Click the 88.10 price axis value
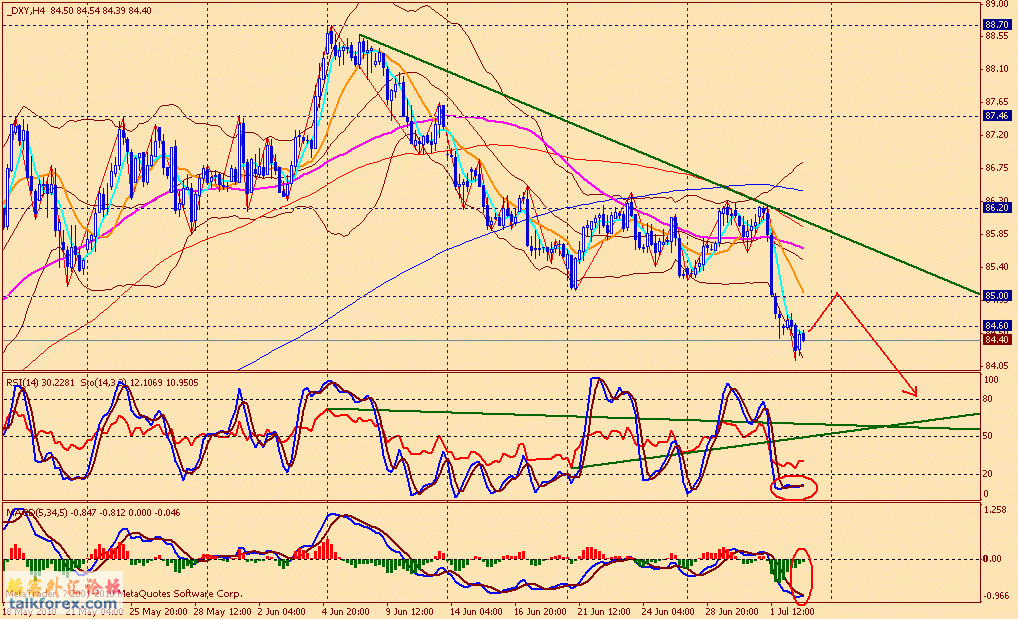1018x619 pixels. [997, 69]
